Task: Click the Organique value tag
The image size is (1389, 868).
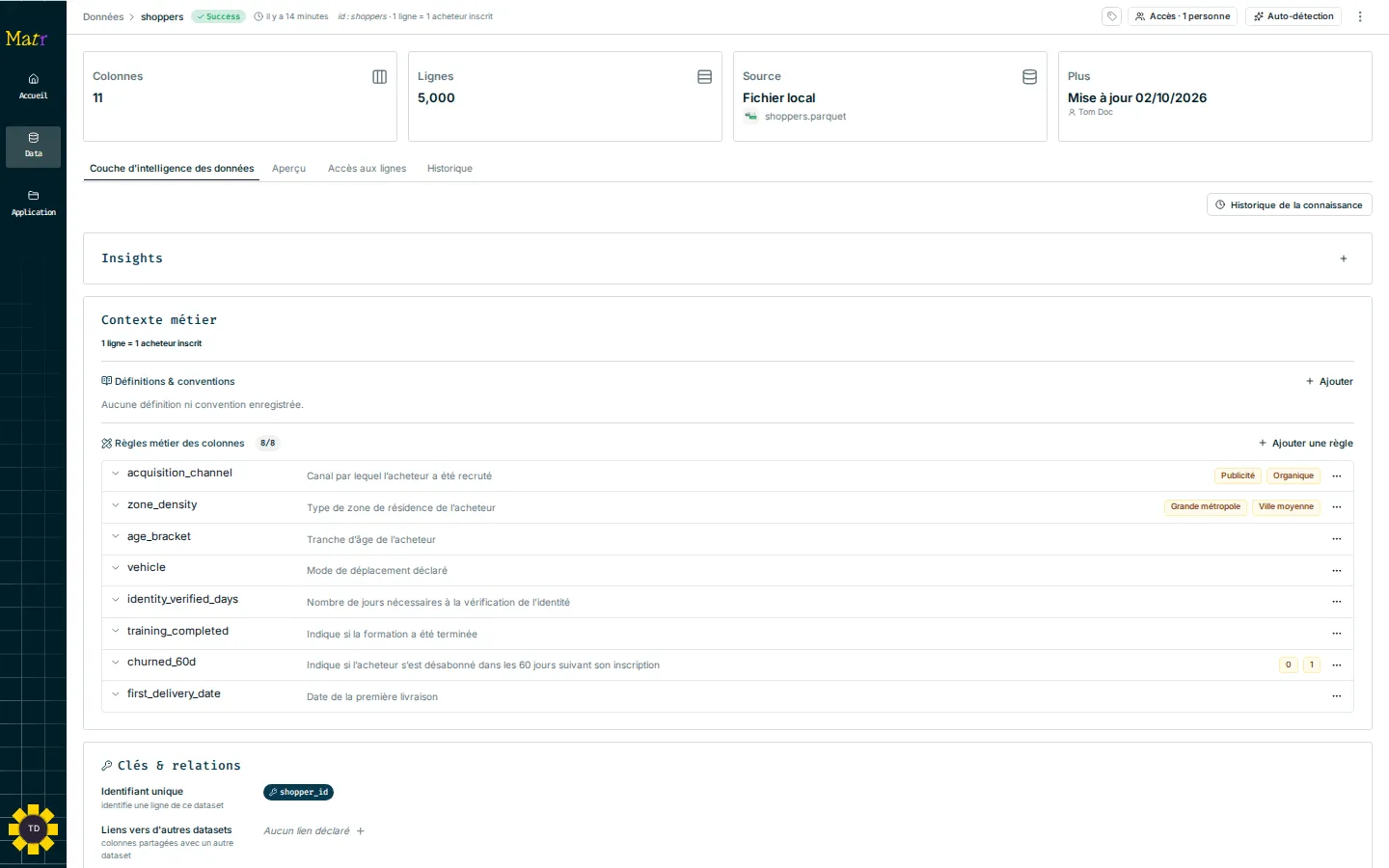Action: coord(1294,476)
